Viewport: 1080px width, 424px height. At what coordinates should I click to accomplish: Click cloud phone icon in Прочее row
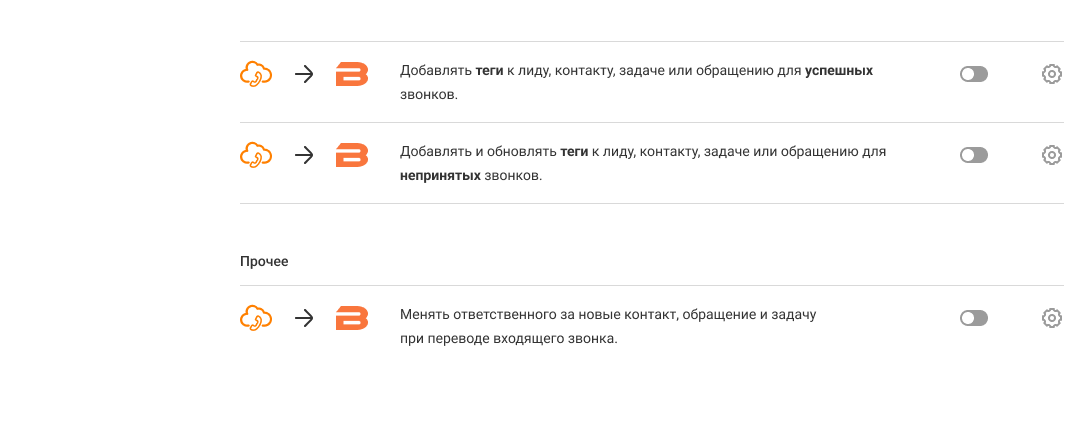pos(257,318)
